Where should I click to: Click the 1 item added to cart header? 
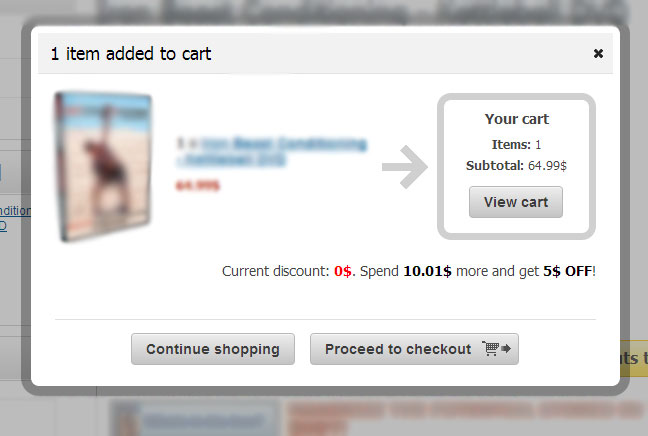pos(131,54)
